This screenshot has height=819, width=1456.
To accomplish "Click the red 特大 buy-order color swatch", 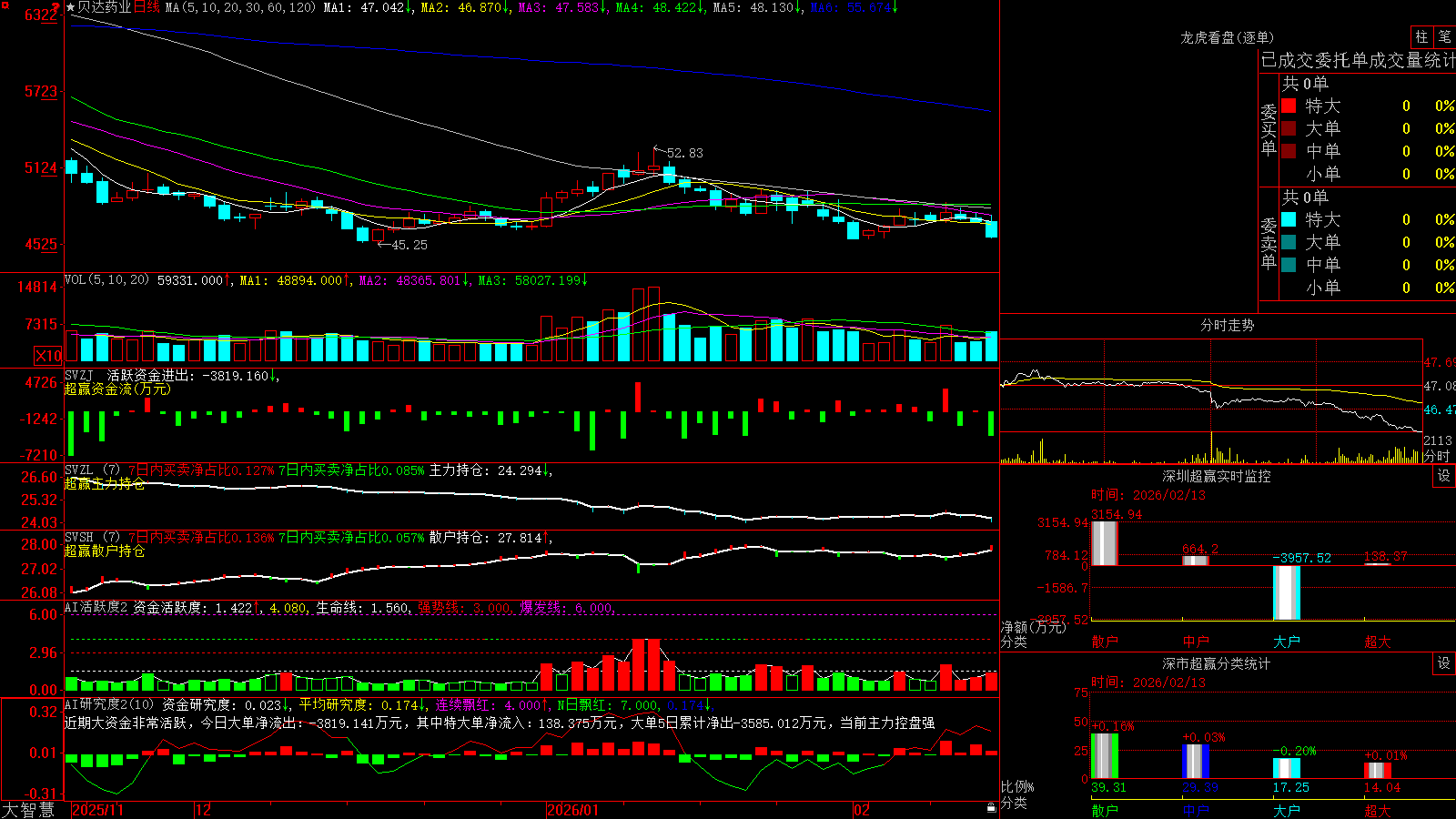I will [x=1289, y=106].
